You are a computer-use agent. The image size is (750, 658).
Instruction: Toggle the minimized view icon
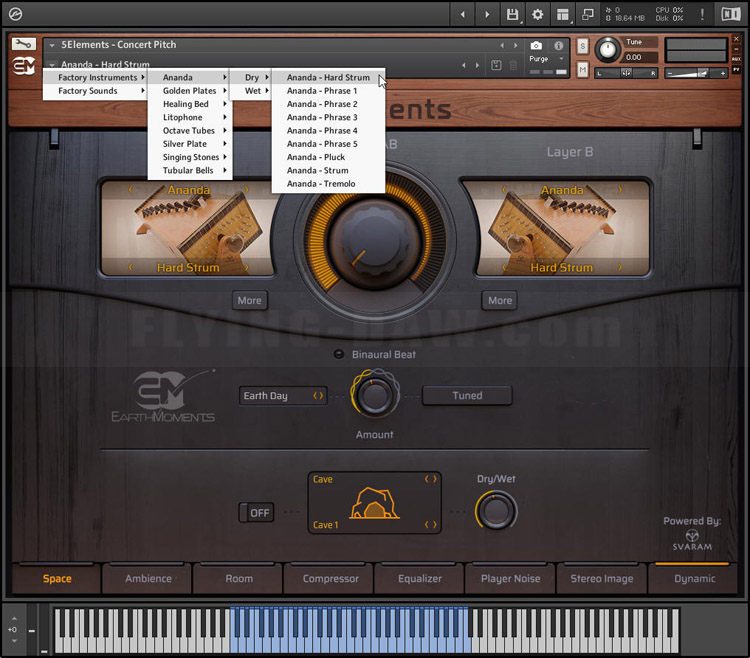[x=587, y=14]
